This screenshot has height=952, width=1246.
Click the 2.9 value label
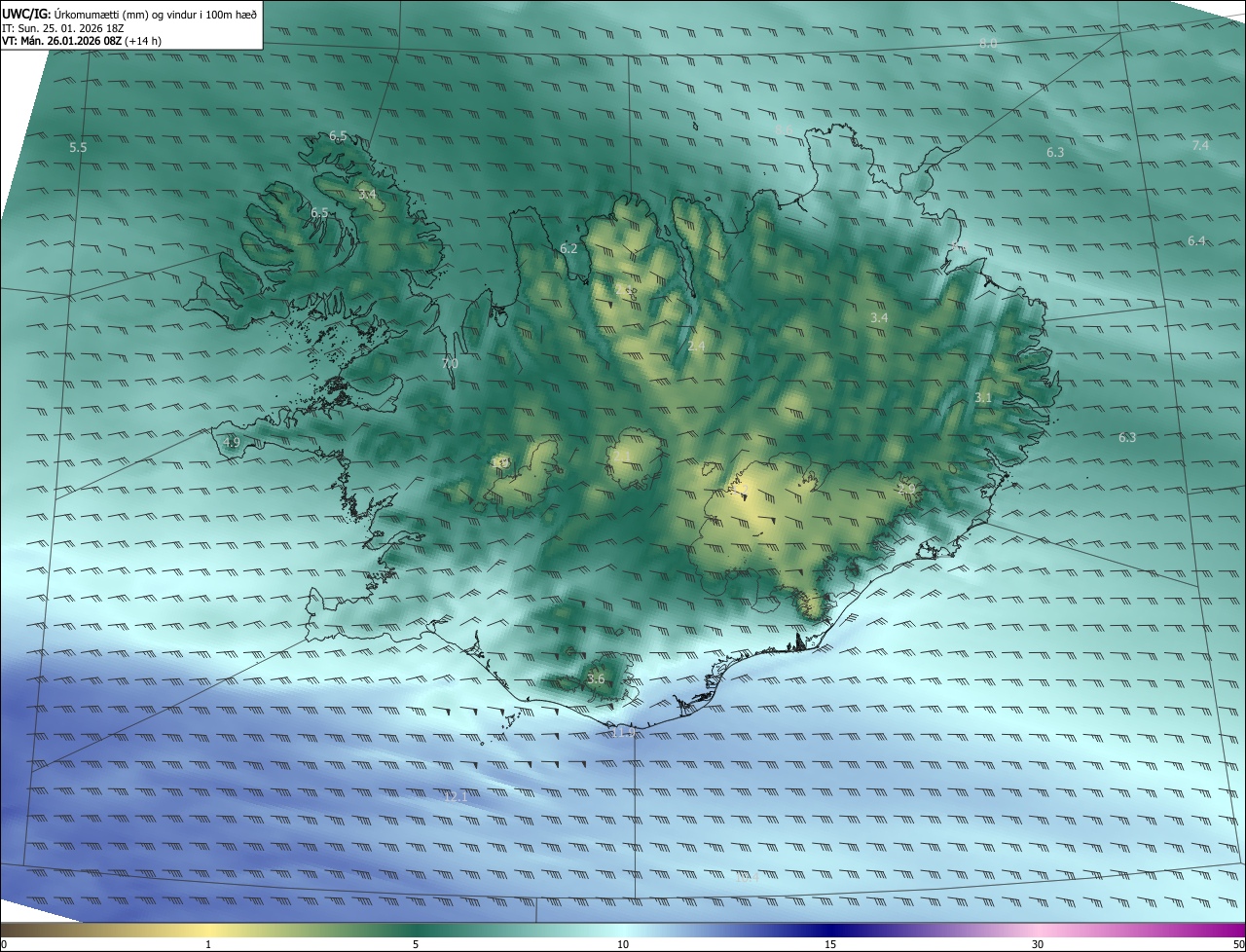(906, 487)
